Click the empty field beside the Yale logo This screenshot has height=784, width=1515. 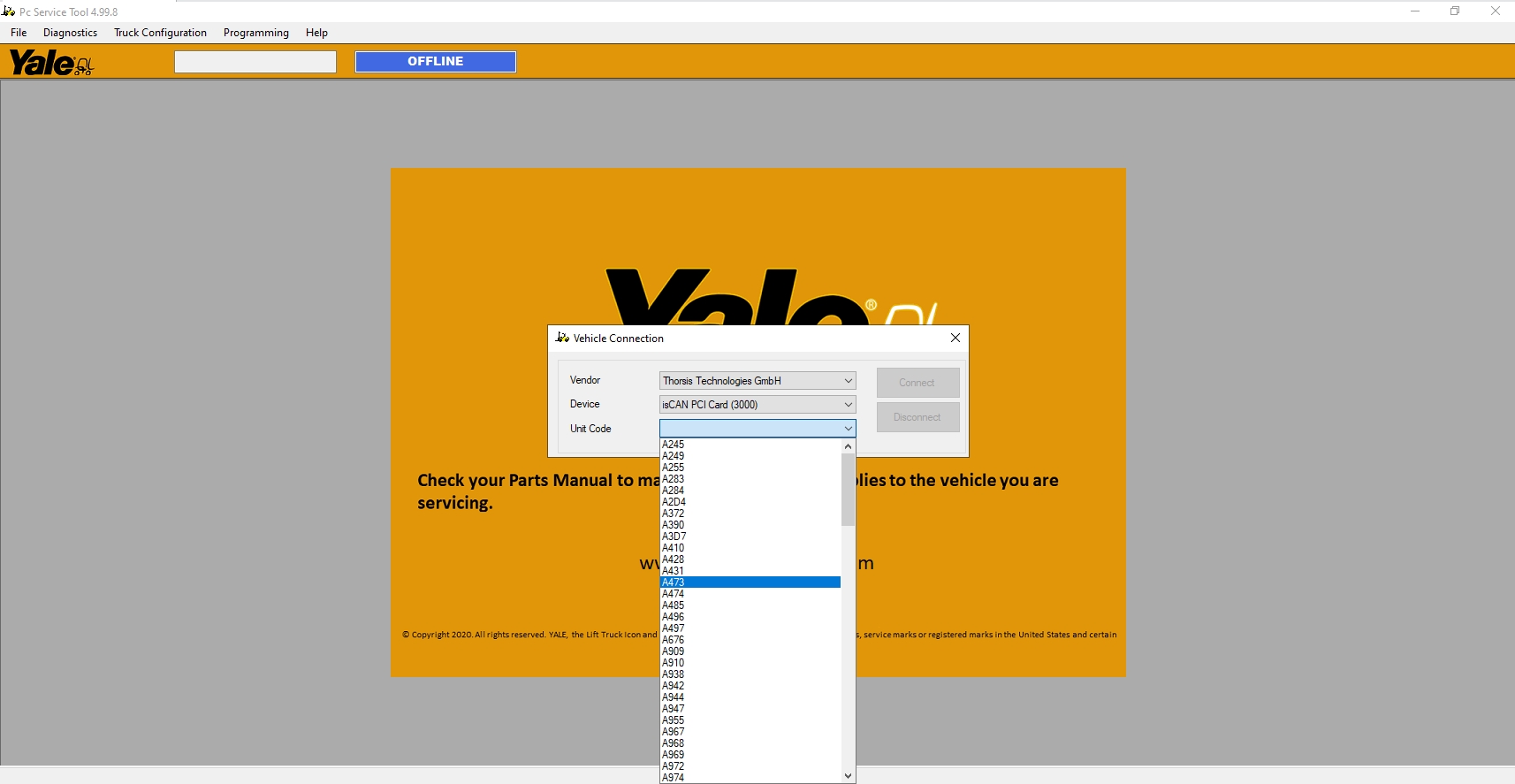(255, 62)
